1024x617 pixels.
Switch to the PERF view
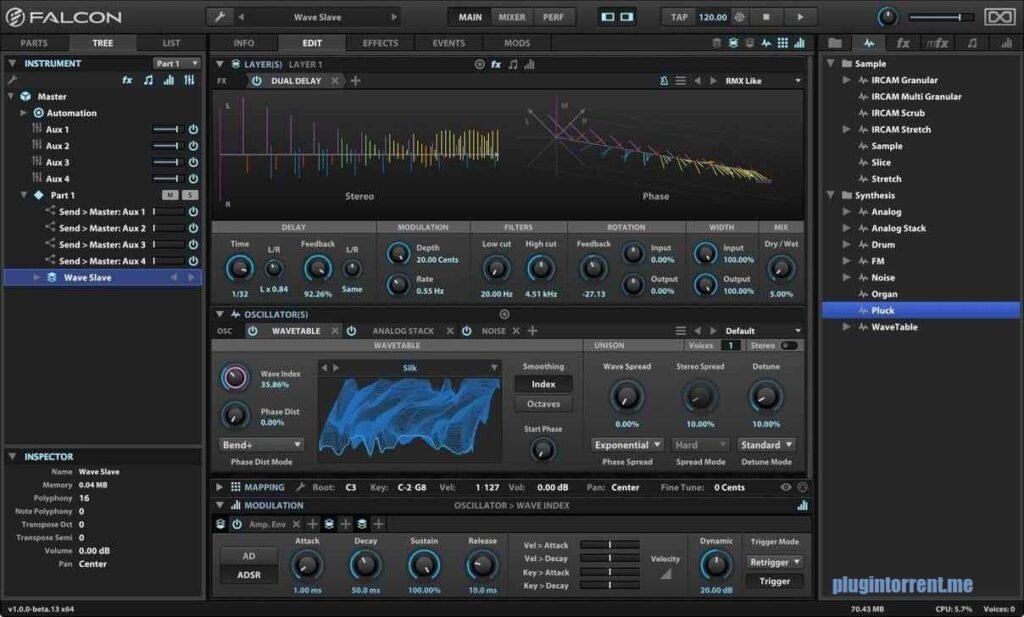click(553, 17)
